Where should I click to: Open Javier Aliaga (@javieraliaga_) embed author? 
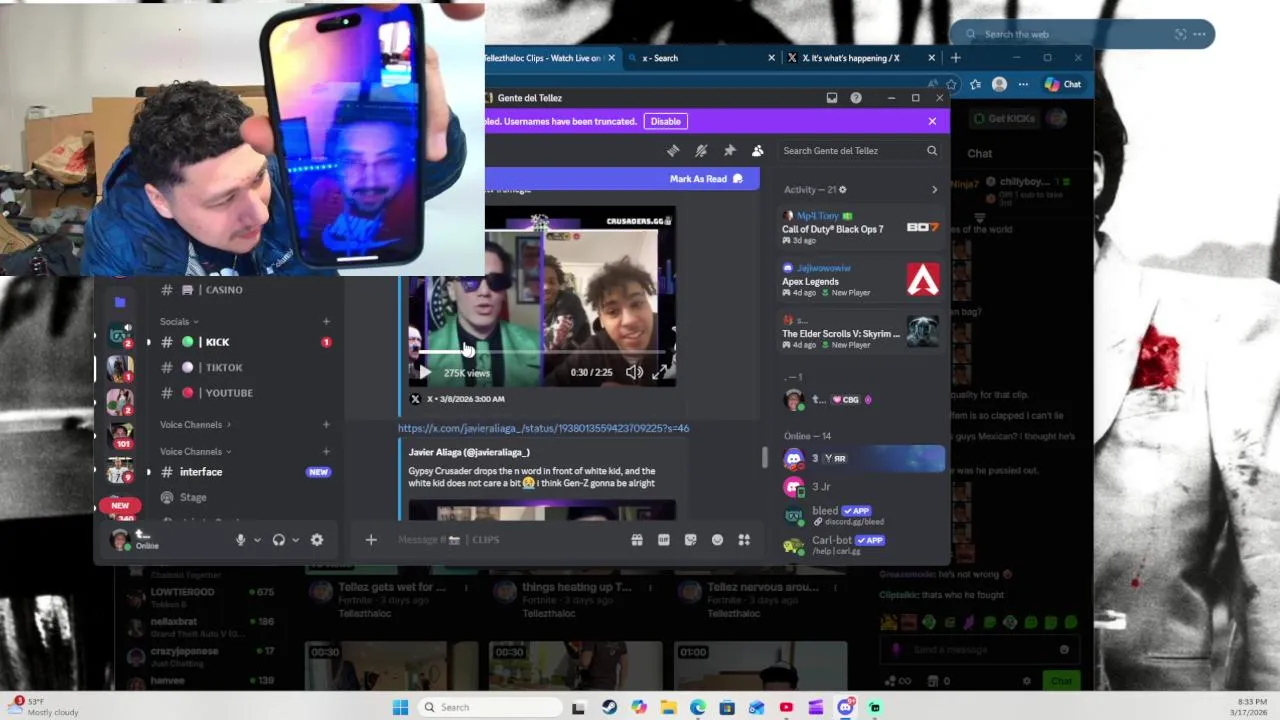[x=469, y=452]
